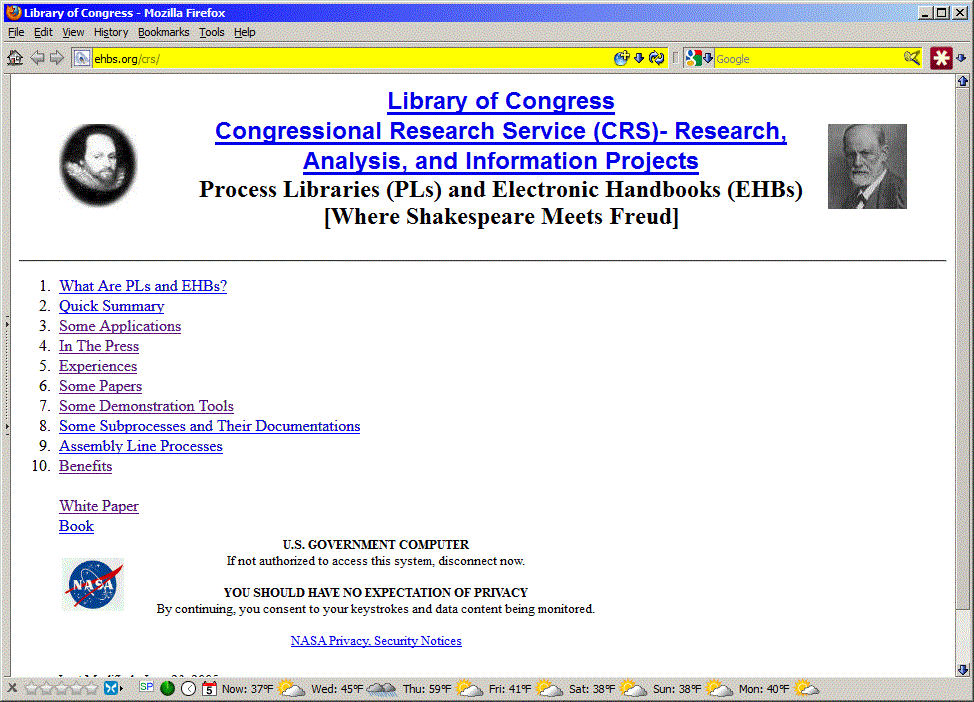Open the File menu
Image resolution: width=974 pixels, height=702 pixels.
point(16,32)
